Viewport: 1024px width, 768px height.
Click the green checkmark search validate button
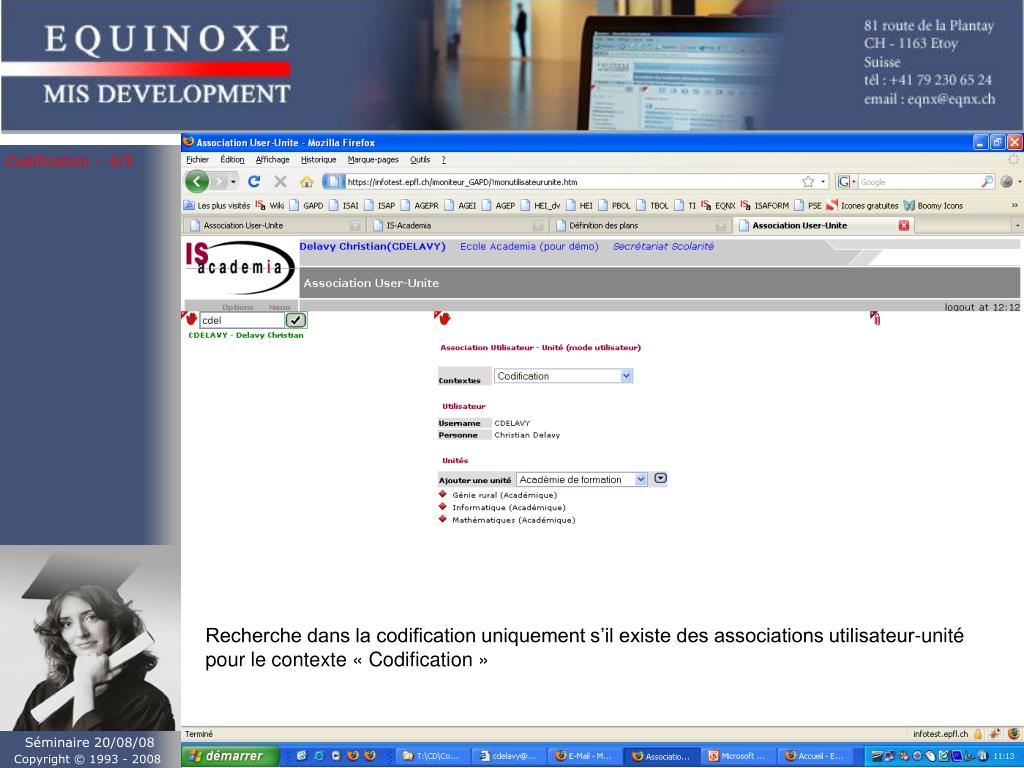[296, 320]
